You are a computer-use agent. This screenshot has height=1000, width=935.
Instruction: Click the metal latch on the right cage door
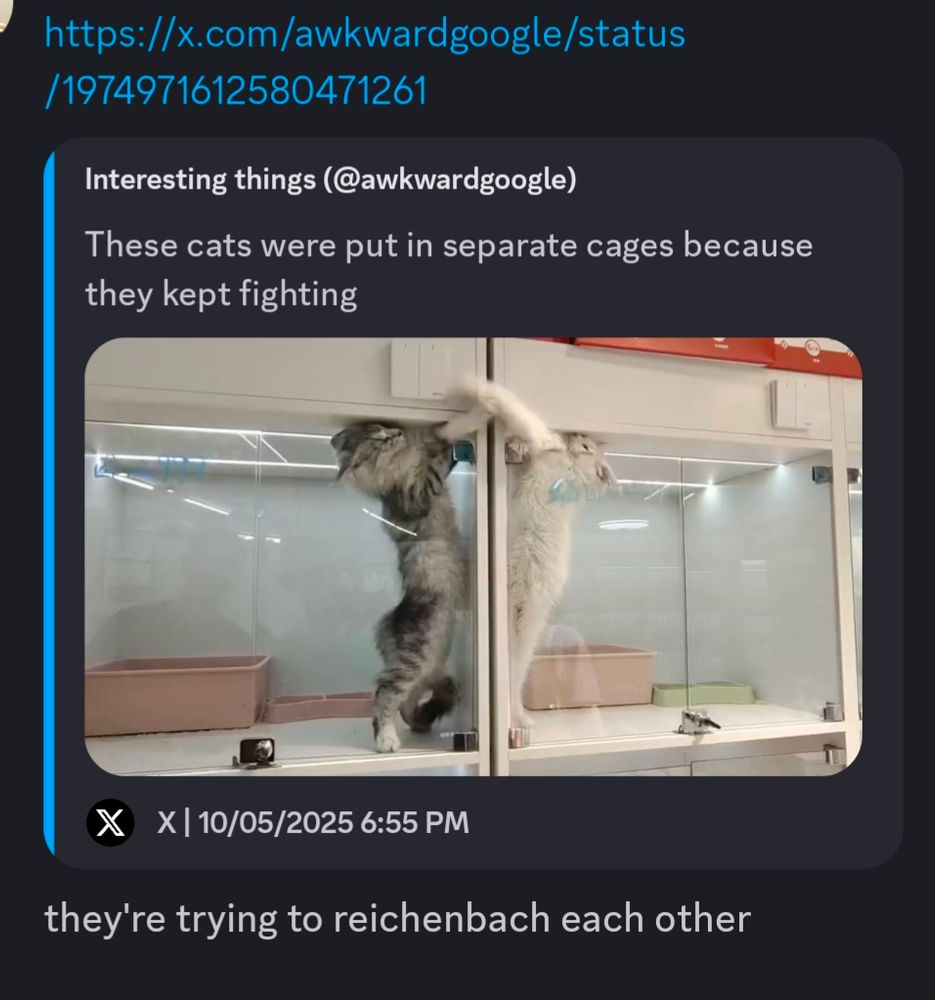pos(698,722)
